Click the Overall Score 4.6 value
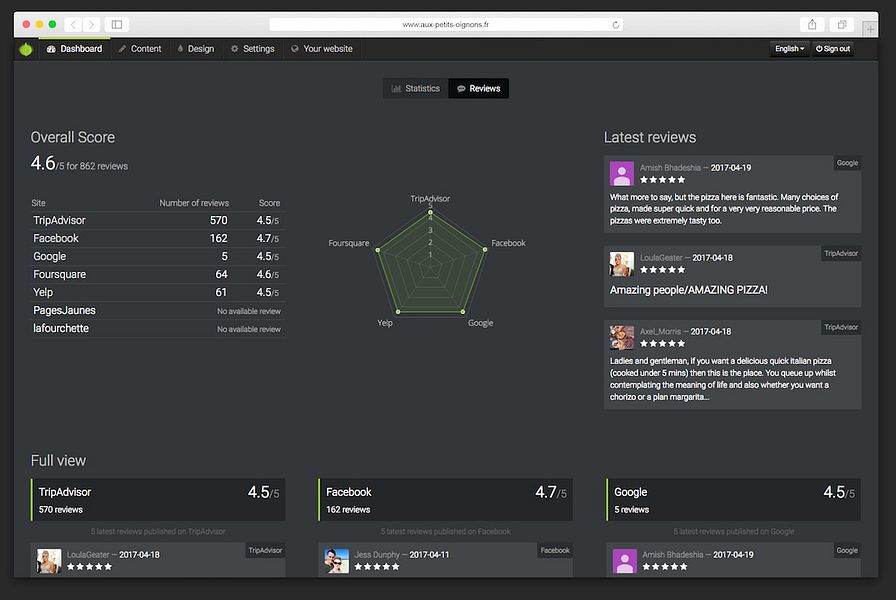The width and height of the screenshot is (896, 600). (43, 163)
